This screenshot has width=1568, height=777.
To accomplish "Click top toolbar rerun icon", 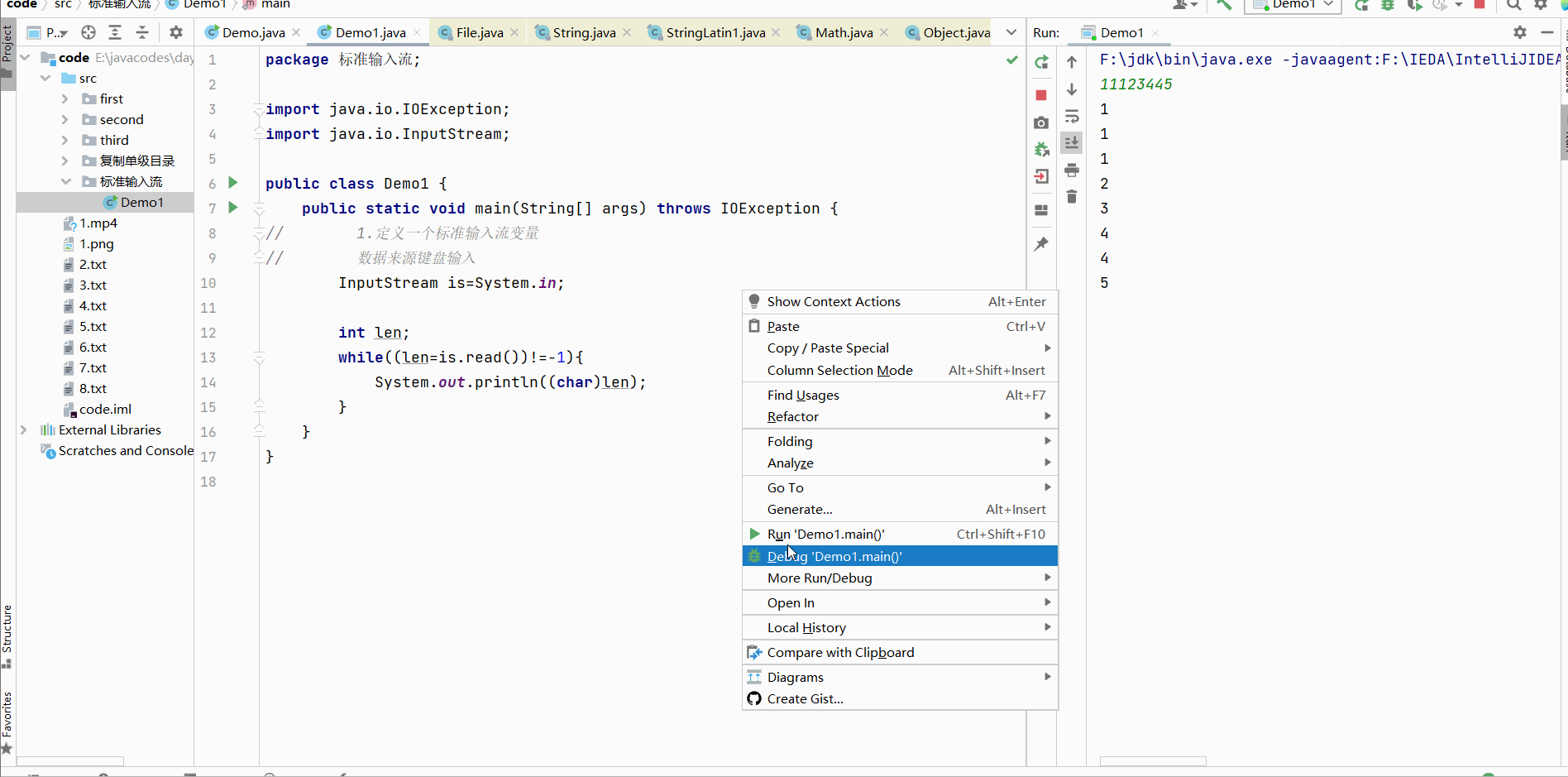I will pyautogui.click(x=1361, y=4).
